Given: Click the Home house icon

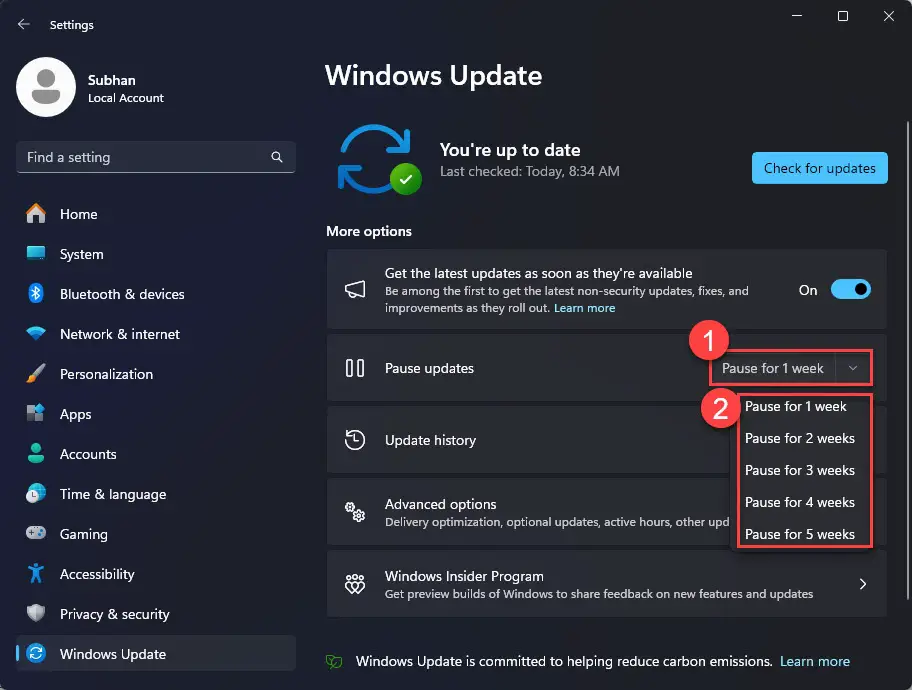Looking at the screenshot, I should [35, 214].
